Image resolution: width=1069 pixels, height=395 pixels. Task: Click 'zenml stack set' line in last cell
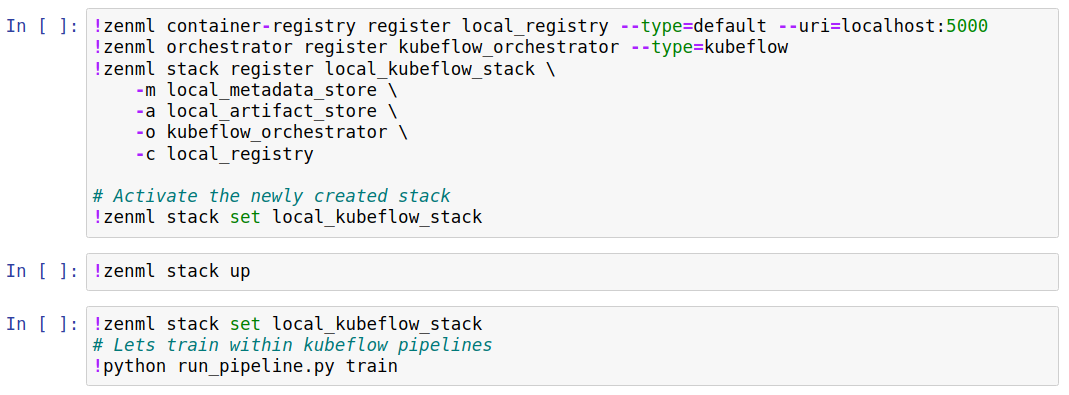[287, 324]
